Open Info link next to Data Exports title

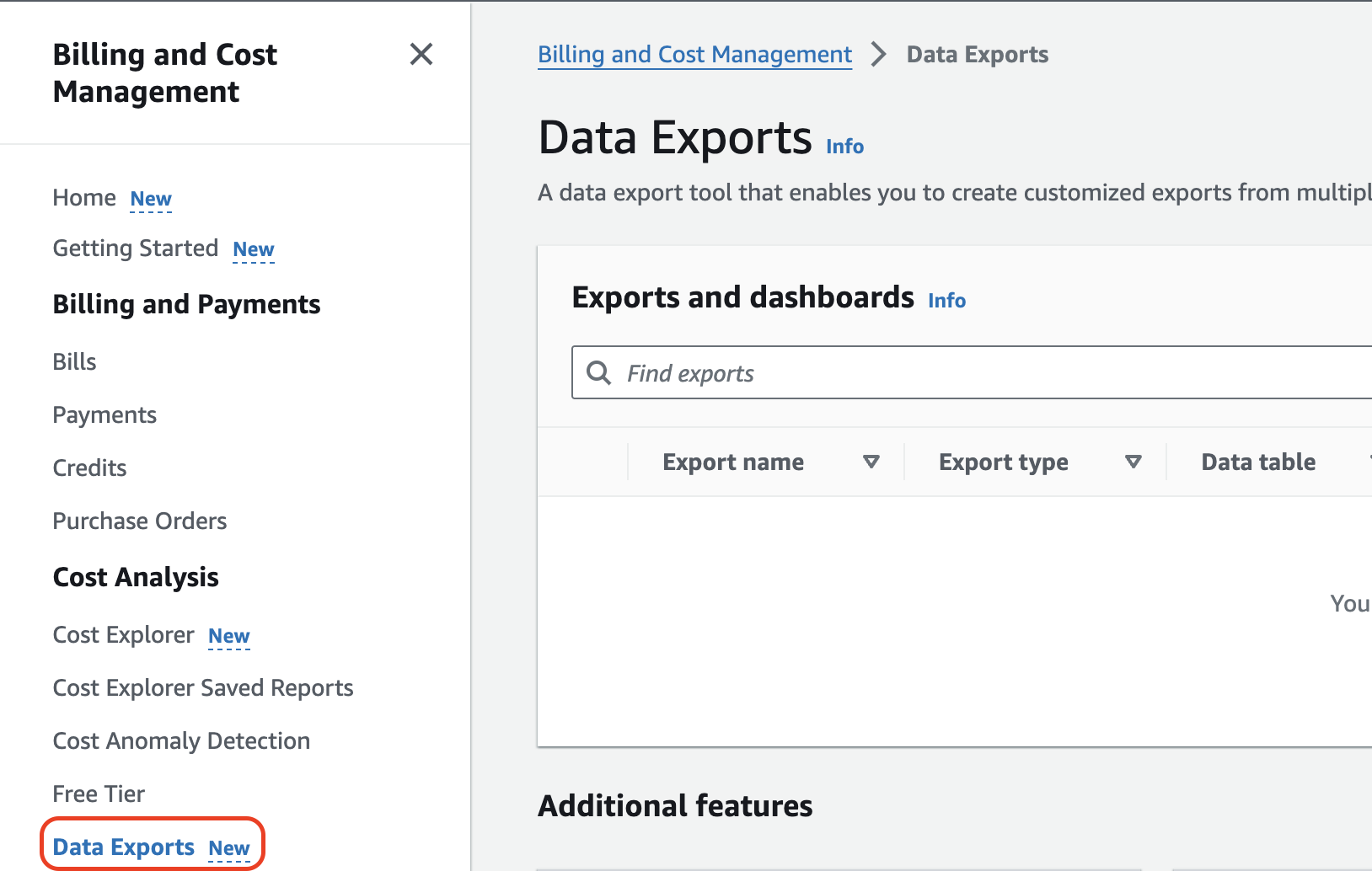pos(844,147)
